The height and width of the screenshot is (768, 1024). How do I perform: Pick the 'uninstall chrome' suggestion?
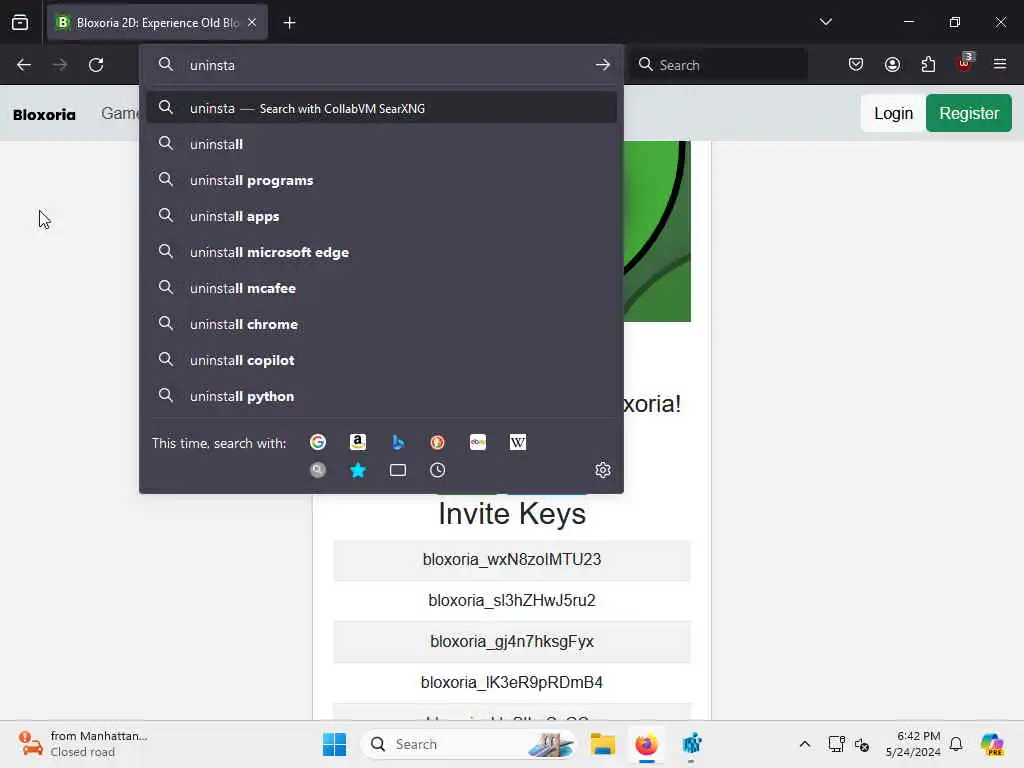(x=381, y=324)
